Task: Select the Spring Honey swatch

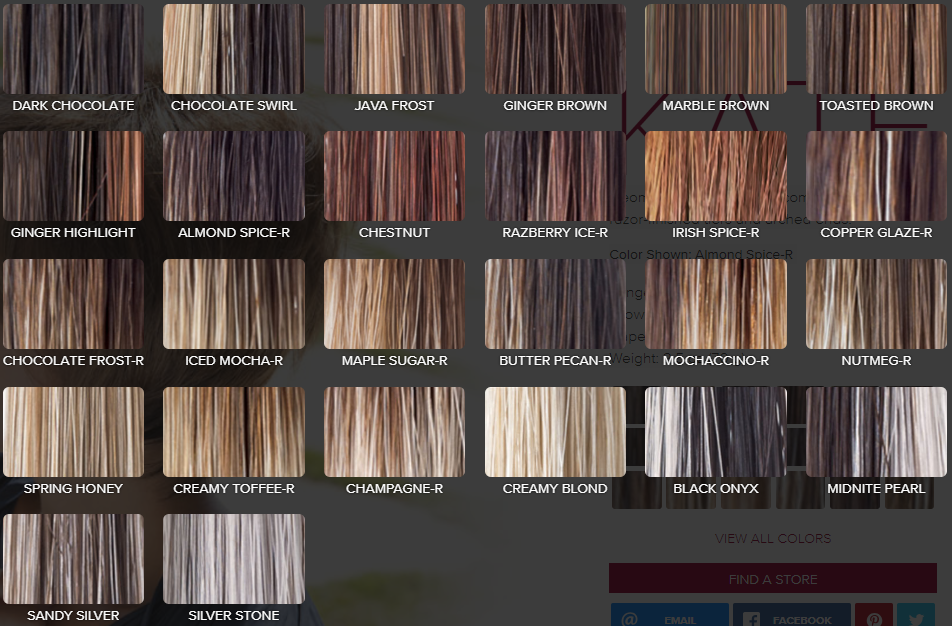Action: tap(73, 432)
